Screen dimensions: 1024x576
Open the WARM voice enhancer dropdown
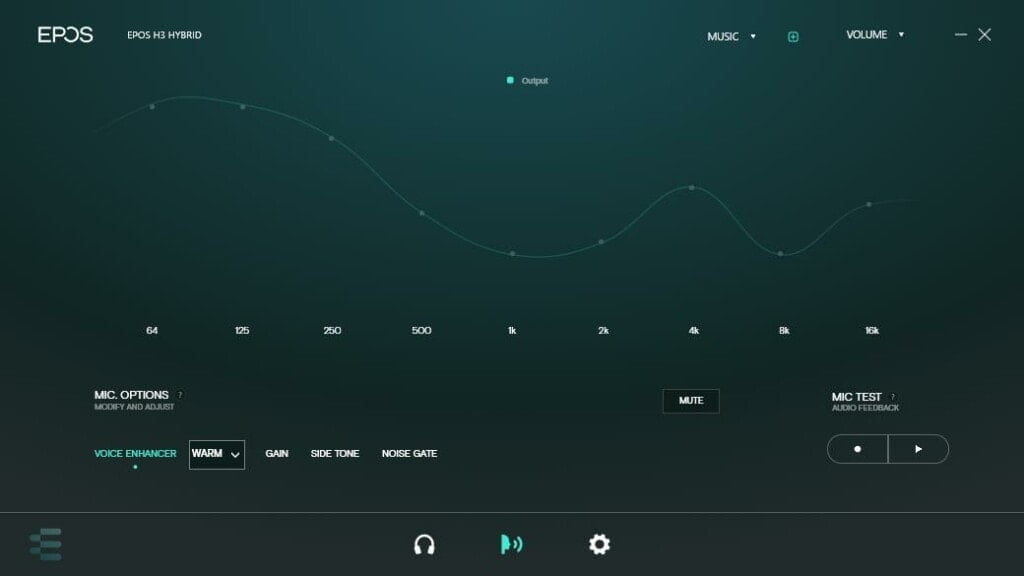217,454
